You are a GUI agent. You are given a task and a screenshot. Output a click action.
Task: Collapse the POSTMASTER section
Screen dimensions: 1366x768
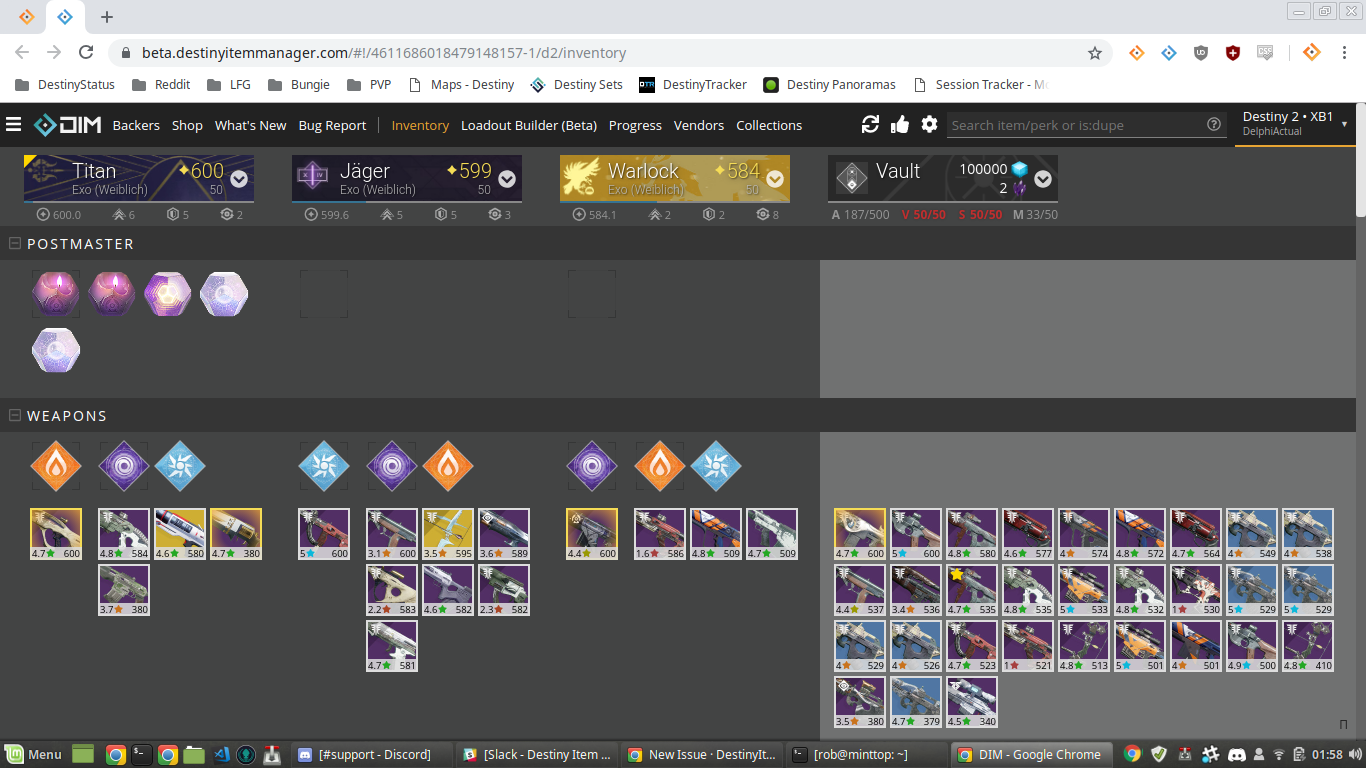point(13,243)
